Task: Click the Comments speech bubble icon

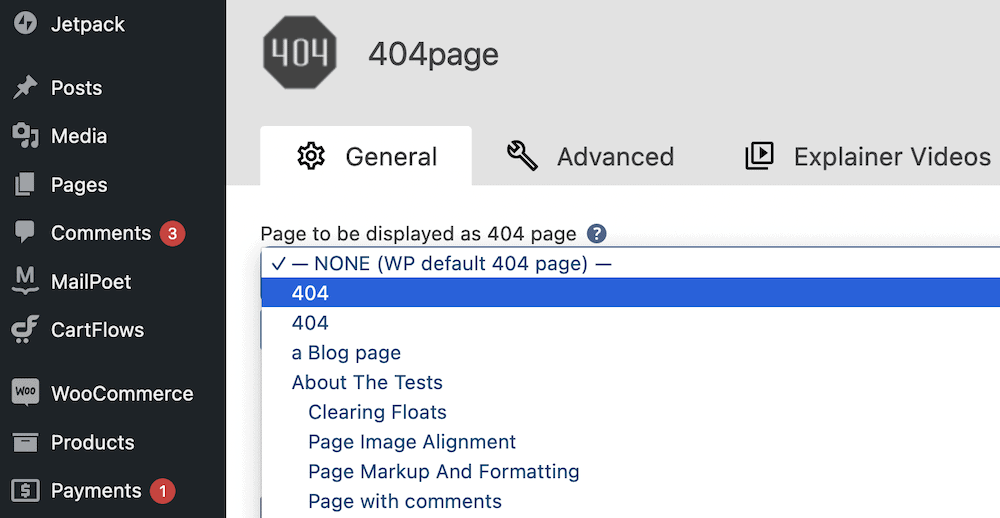Action: [x=26, y=232]
